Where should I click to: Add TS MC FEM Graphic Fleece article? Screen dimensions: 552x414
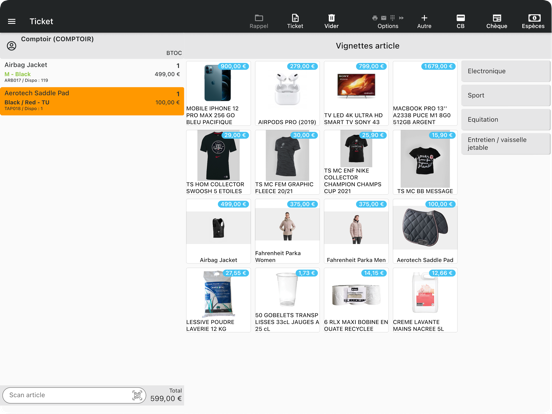pyautogui.click(x=287, y=162)
